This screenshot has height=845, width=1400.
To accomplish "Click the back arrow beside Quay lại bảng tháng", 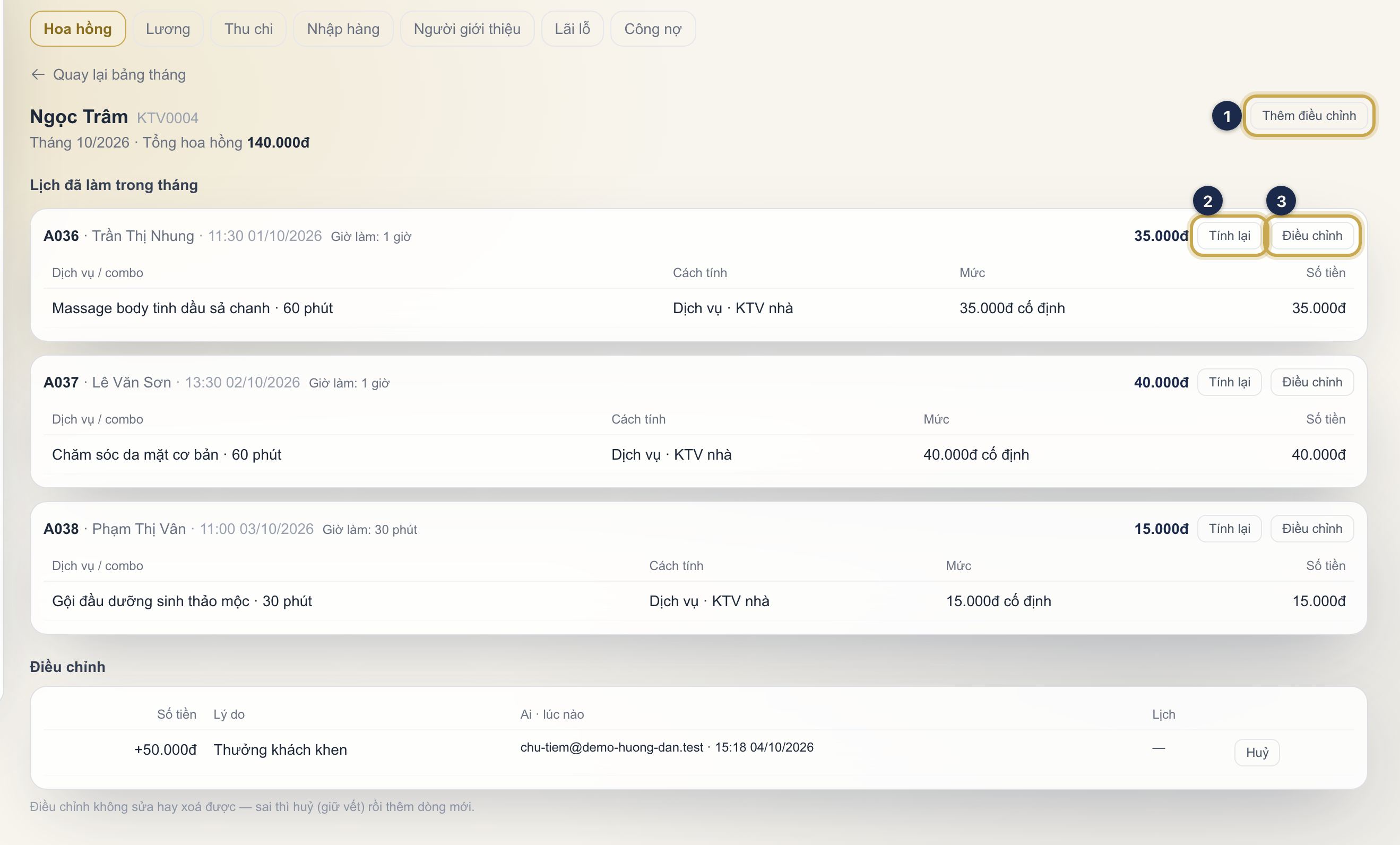I will tap(38, 74).
